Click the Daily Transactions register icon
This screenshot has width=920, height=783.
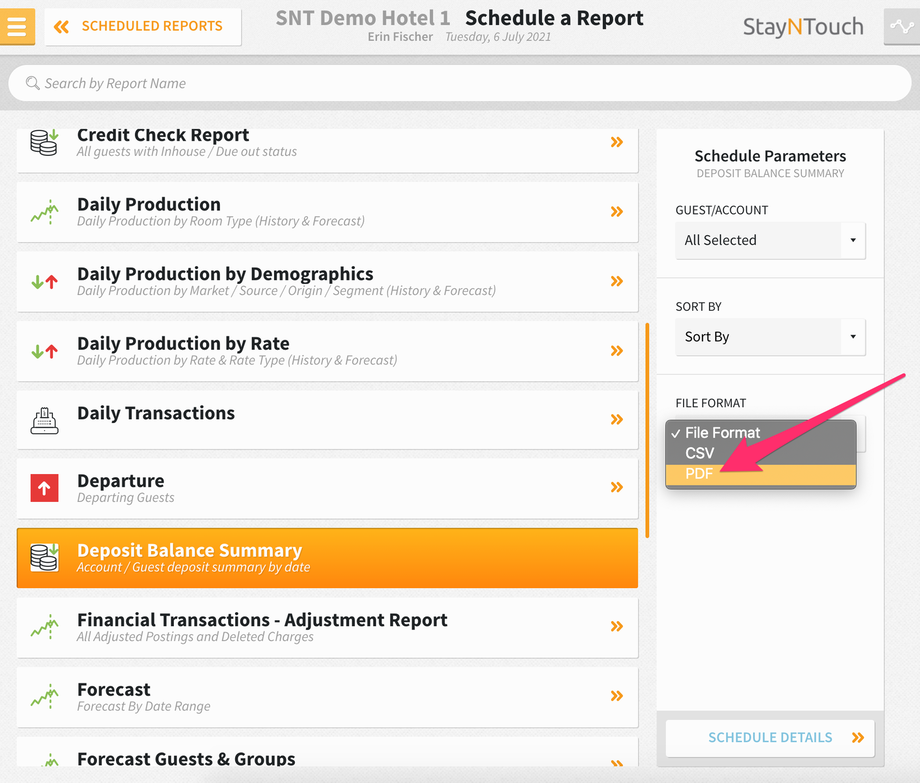click(45, 421)
